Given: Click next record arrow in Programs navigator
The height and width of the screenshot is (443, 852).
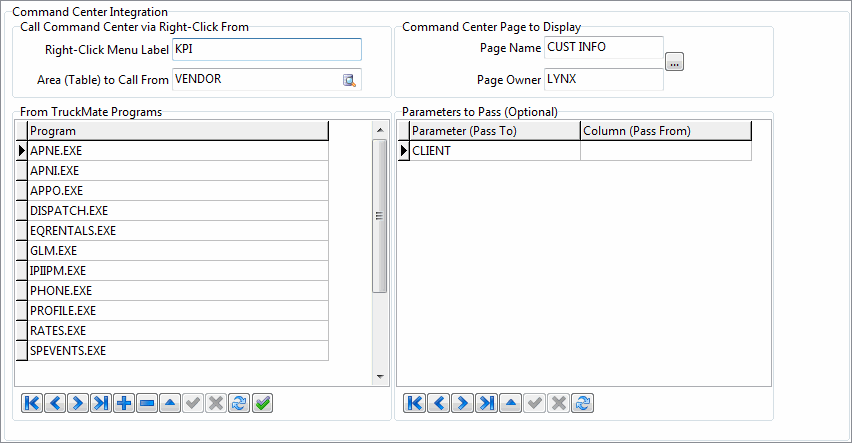Looking at the screenshot, I should tap(78, 403).
